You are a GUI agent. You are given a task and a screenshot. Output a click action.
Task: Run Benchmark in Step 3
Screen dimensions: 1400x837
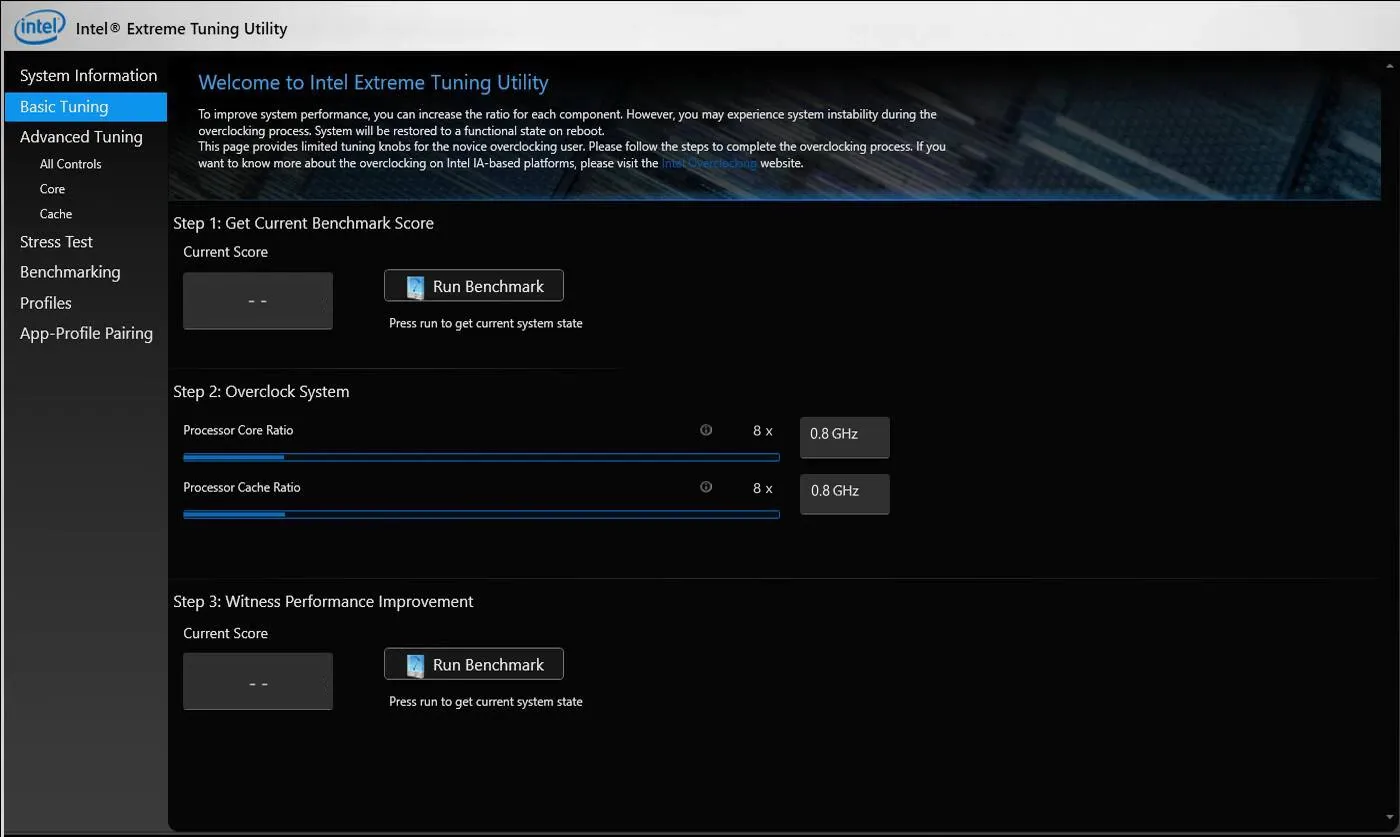pos(474,665)
